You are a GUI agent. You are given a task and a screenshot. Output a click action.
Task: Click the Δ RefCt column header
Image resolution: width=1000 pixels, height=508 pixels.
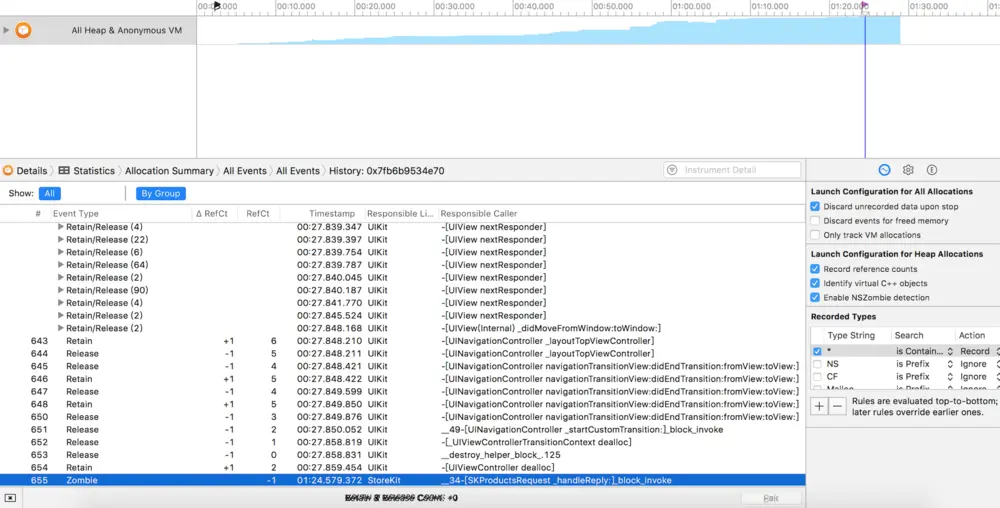tap(212, 214)
